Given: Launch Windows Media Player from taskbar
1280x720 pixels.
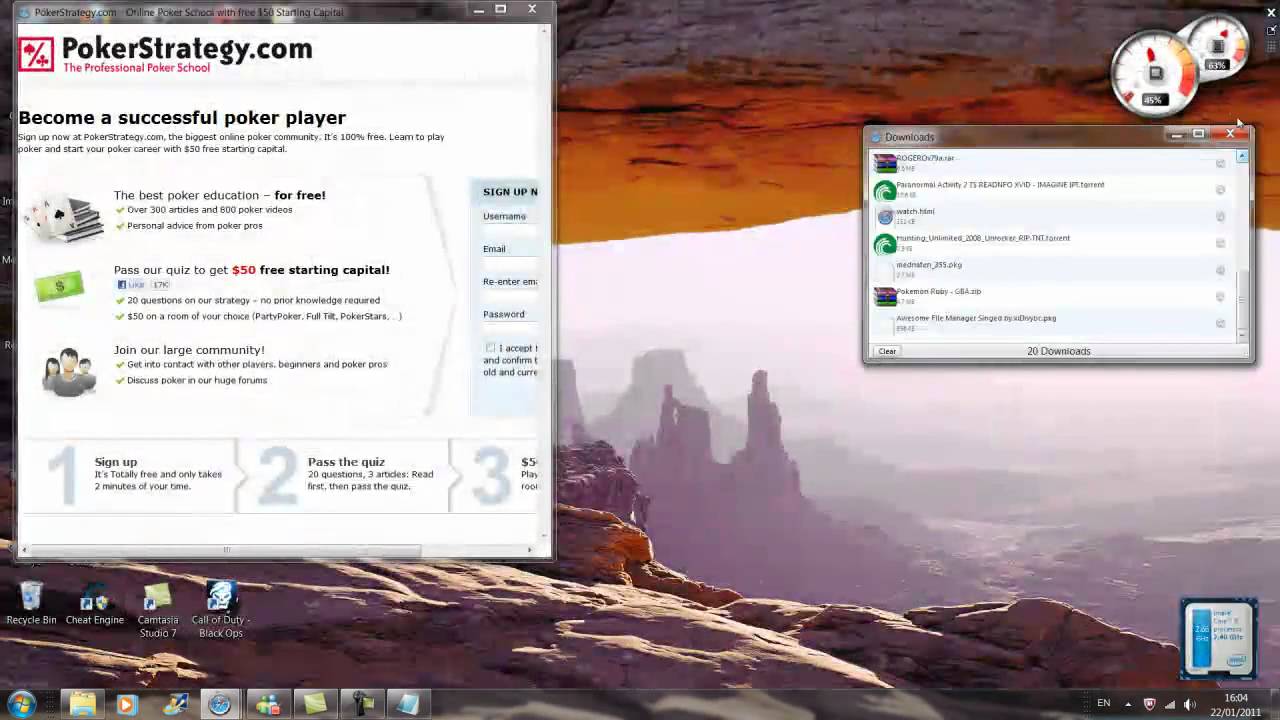Looking at the screenshot, I should point(126,704).
